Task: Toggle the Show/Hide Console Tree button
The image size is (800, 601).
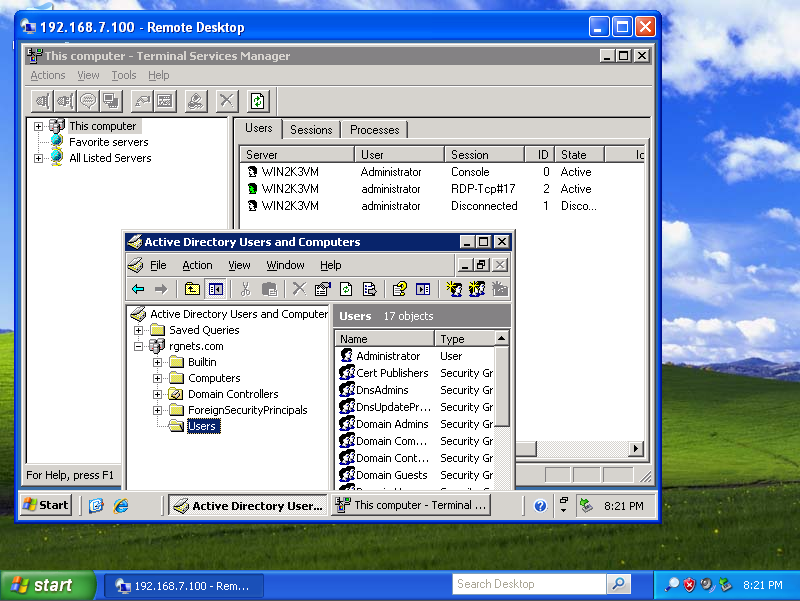Action: point(215,289)
